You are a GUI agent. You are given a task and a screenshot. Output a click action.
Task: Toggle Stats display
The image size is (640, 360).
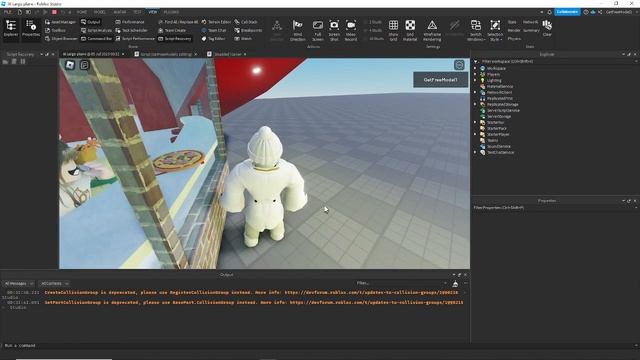click(512, 22)
